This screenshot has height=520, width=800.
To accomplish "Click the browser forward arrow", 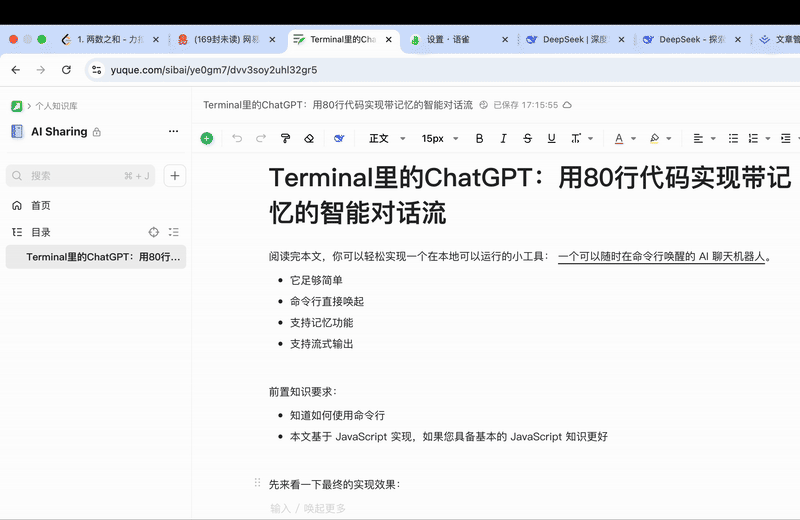I will pyautogui.click(x=41, y=70).
